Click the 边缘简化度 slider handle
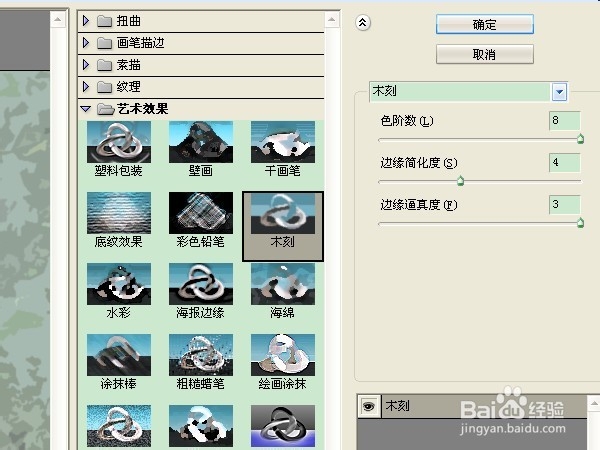 coord(460,181)
